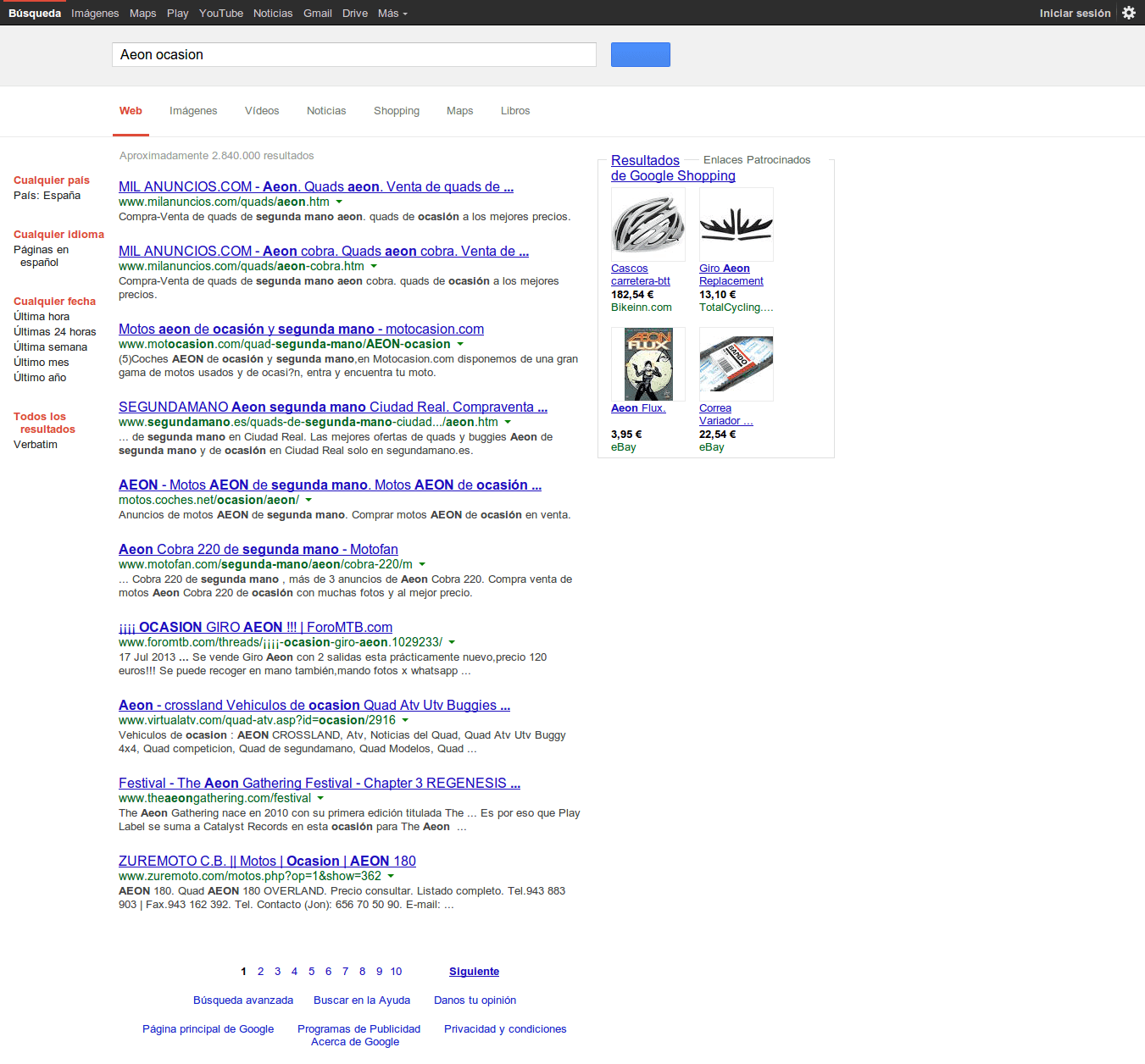Open Aeon Cobra 220 Motofan result
This screenshot has height=1064, width=1145.
258,549
